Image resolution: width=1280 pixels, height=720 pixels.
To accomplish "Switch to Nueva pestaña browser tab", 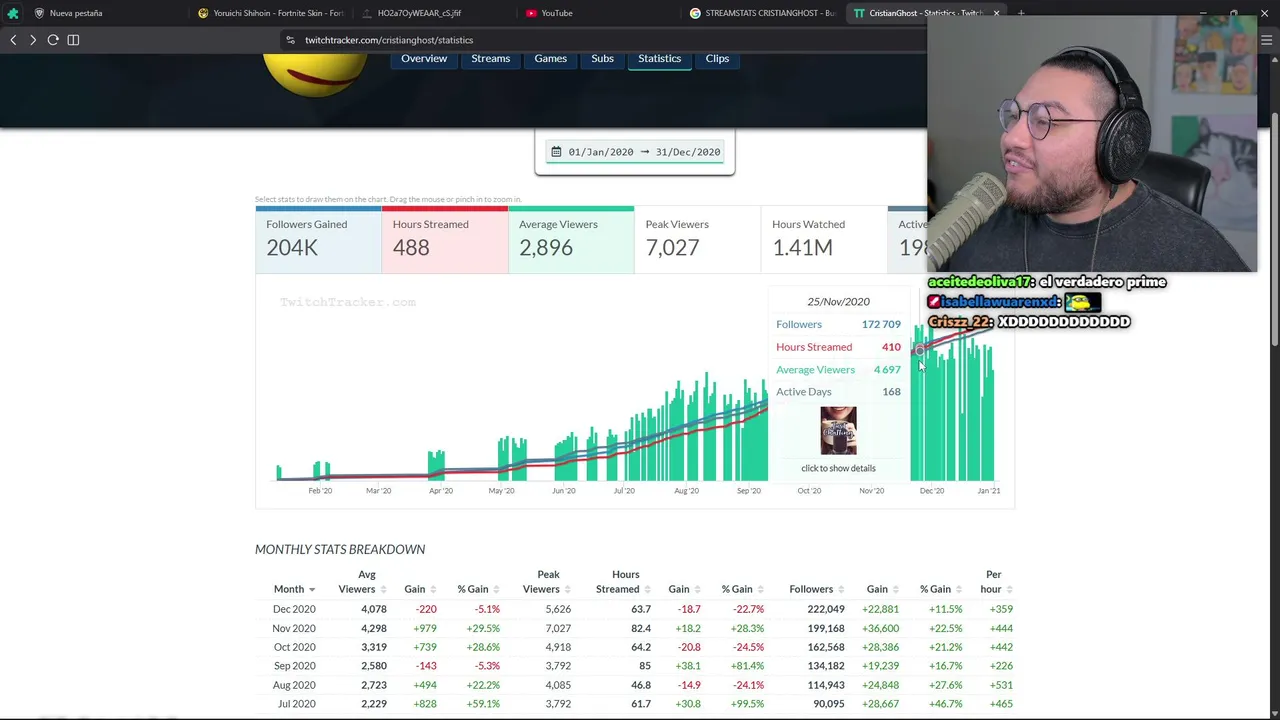I will [x=76, y=13].
